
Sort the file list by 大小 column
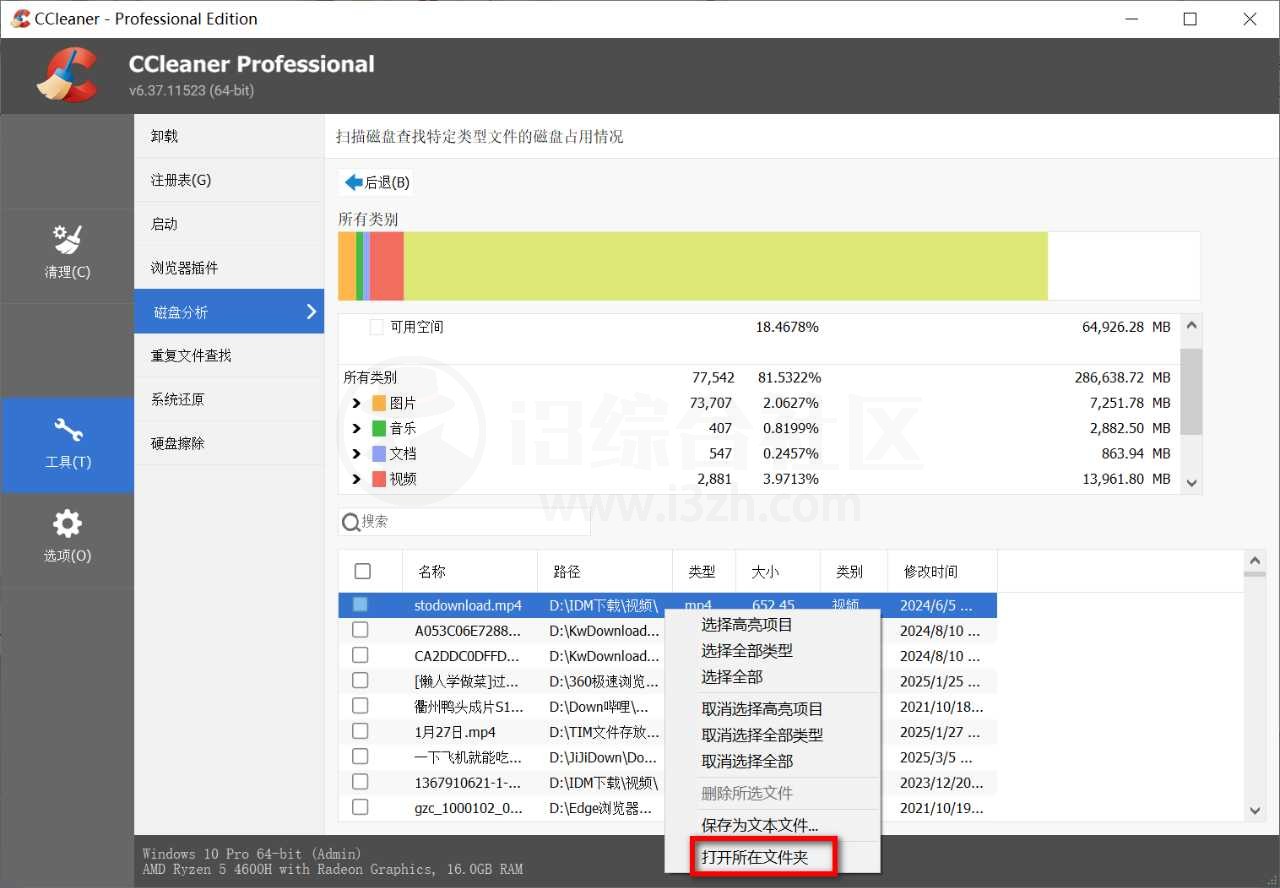click(778, 571)
